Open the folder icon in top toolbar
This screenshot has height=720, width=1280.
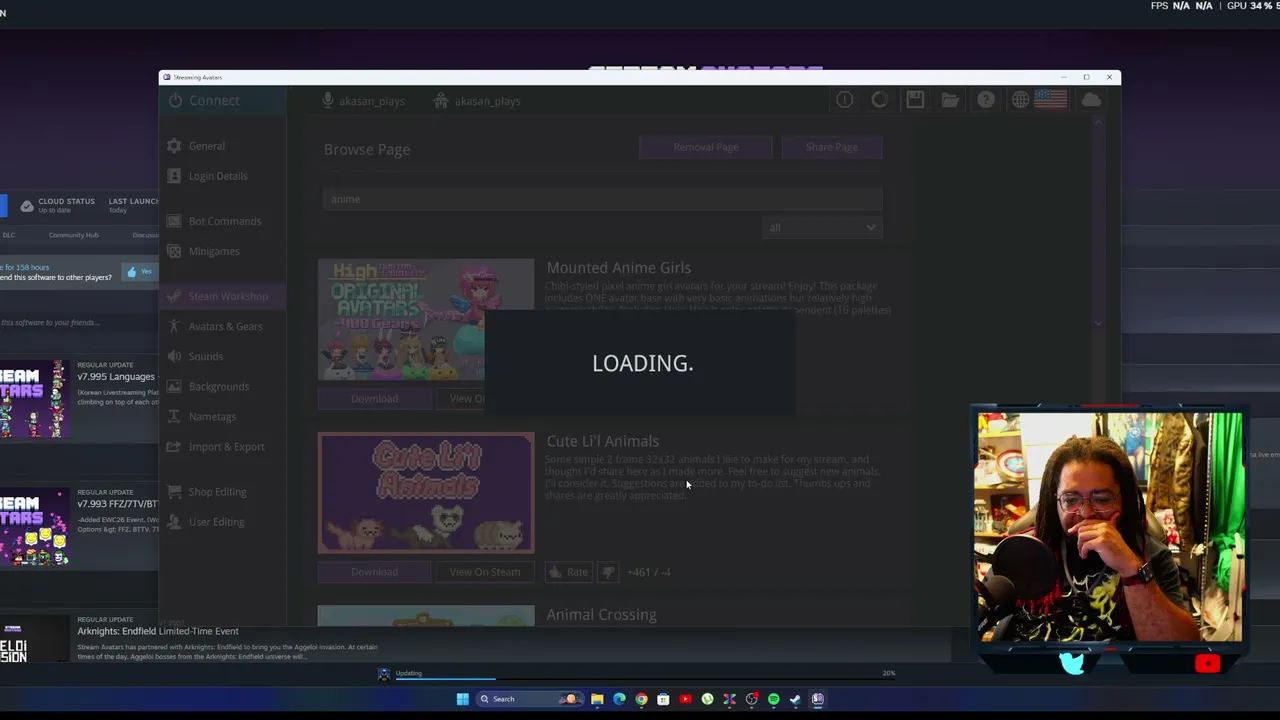(950, 100)
